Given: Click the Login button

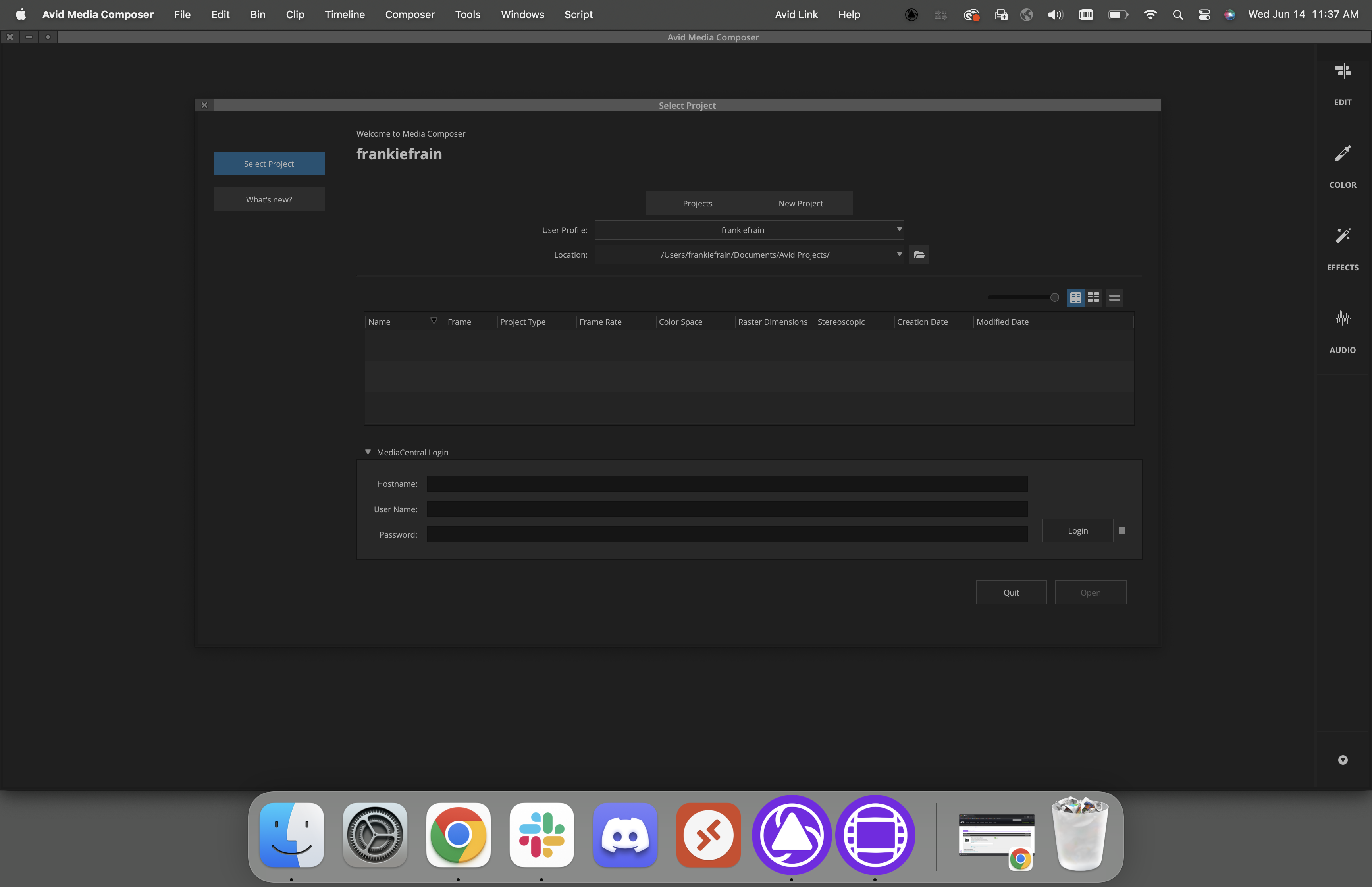Looking at the screenshot, I should point(1078,530).
